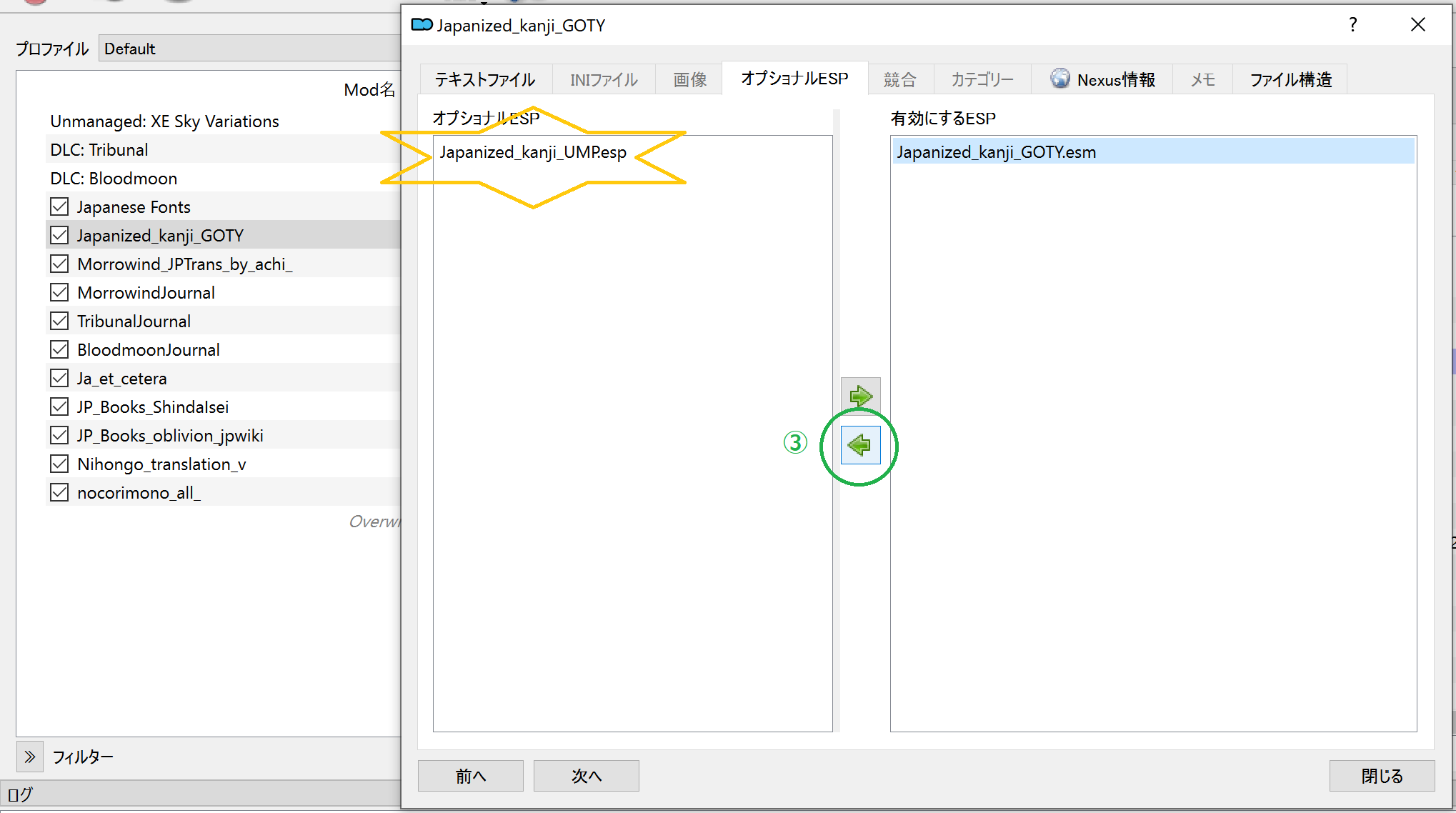
Task: Select Japanized_kanji_GOTY.esm in enabled list
Action: 996,152
